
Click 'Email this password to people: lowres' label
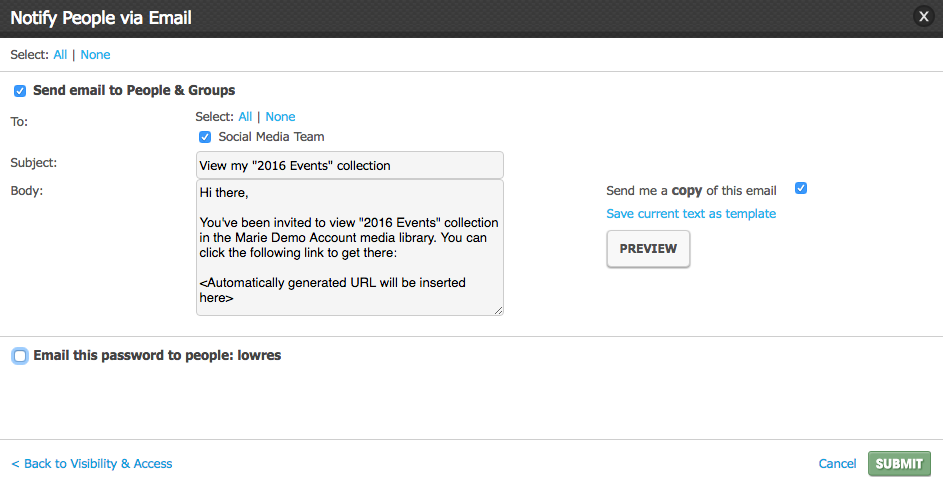click(157, 355)
